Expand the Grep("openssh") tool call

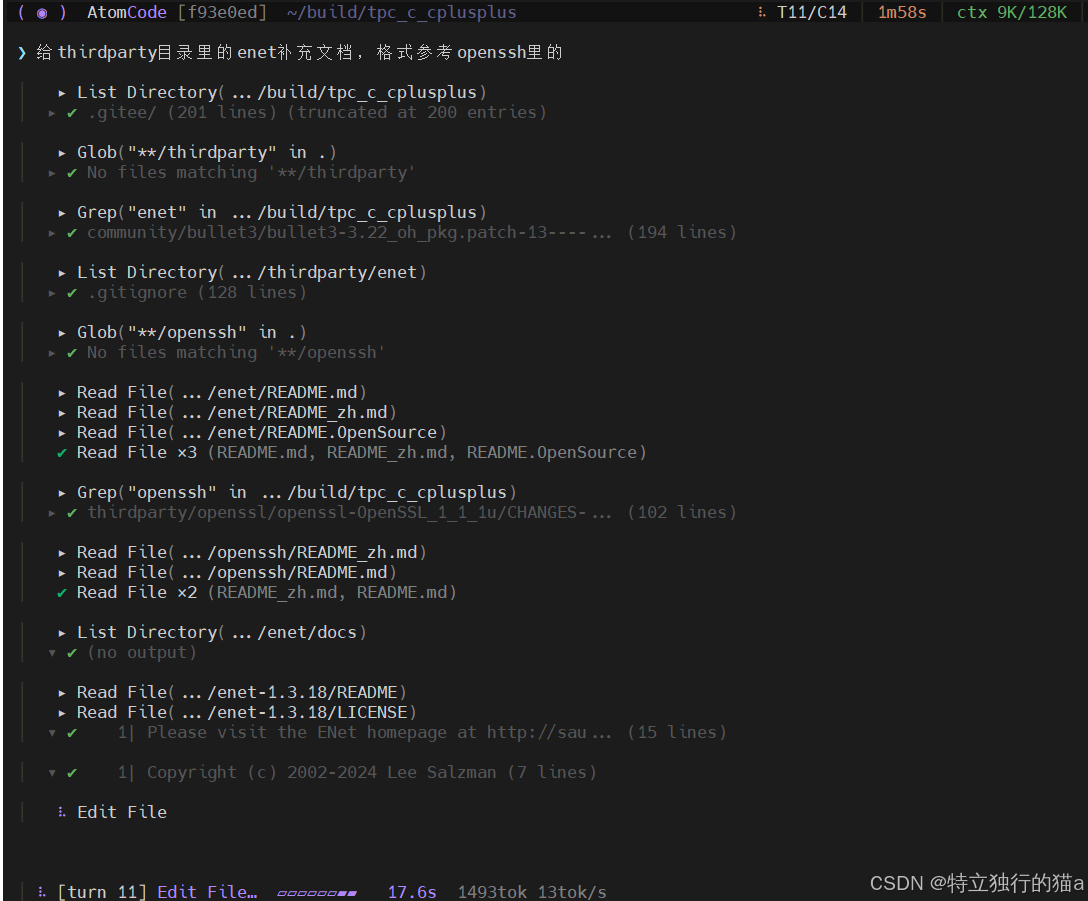[x=62, y=493]
